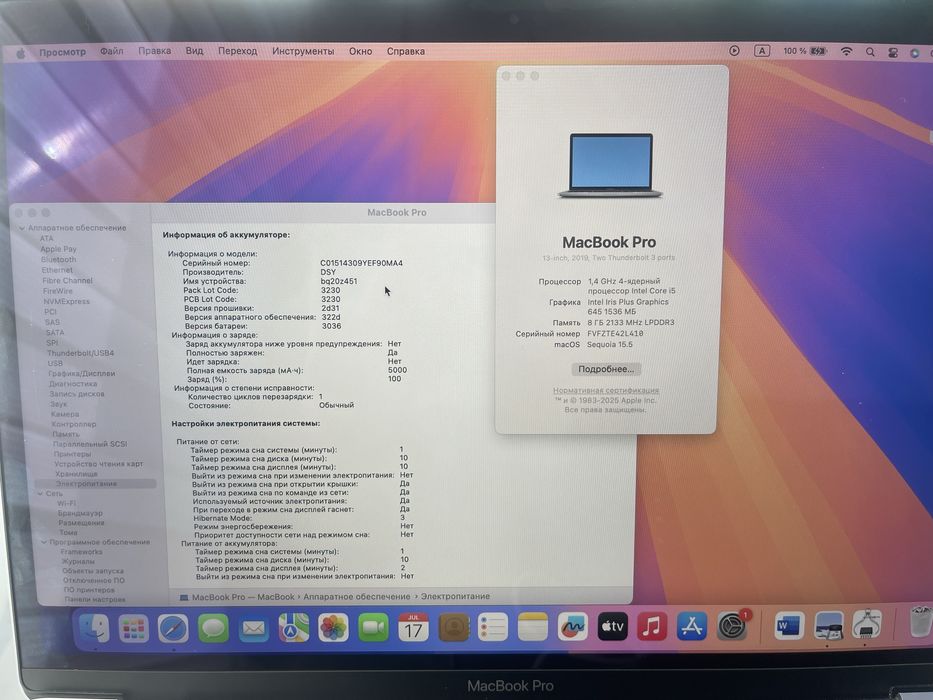Launch Freeform from the Dock
933x700 pixels.
tap(572, 627)
